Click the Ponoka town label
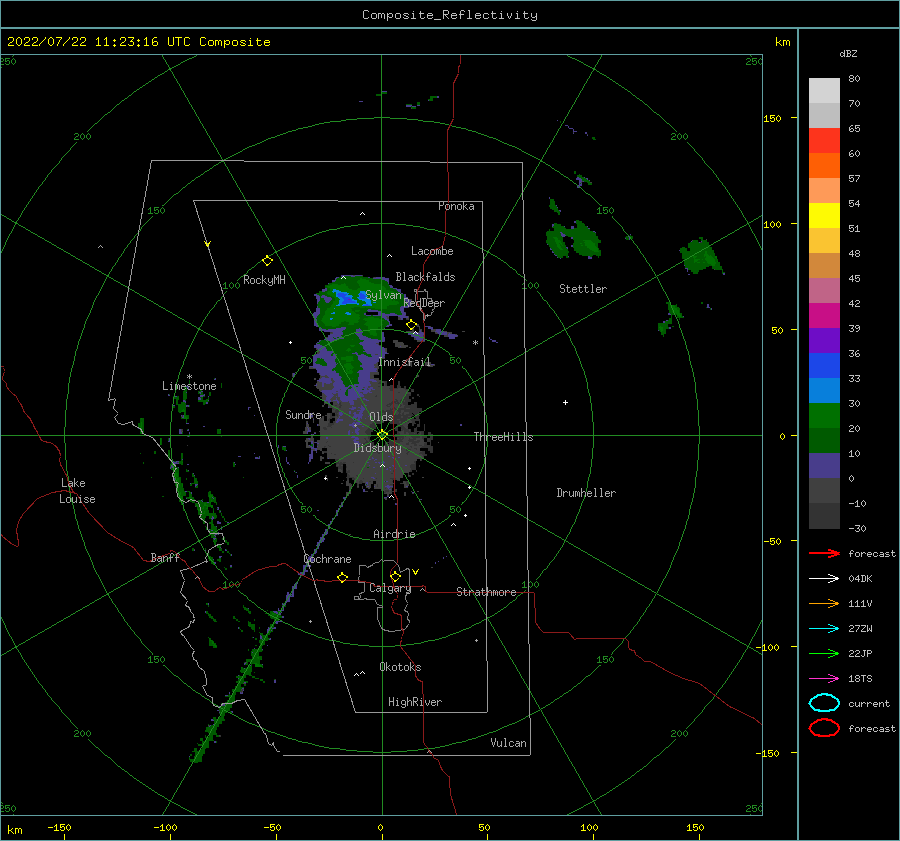900x841 pixels. [x=456, y=206]
